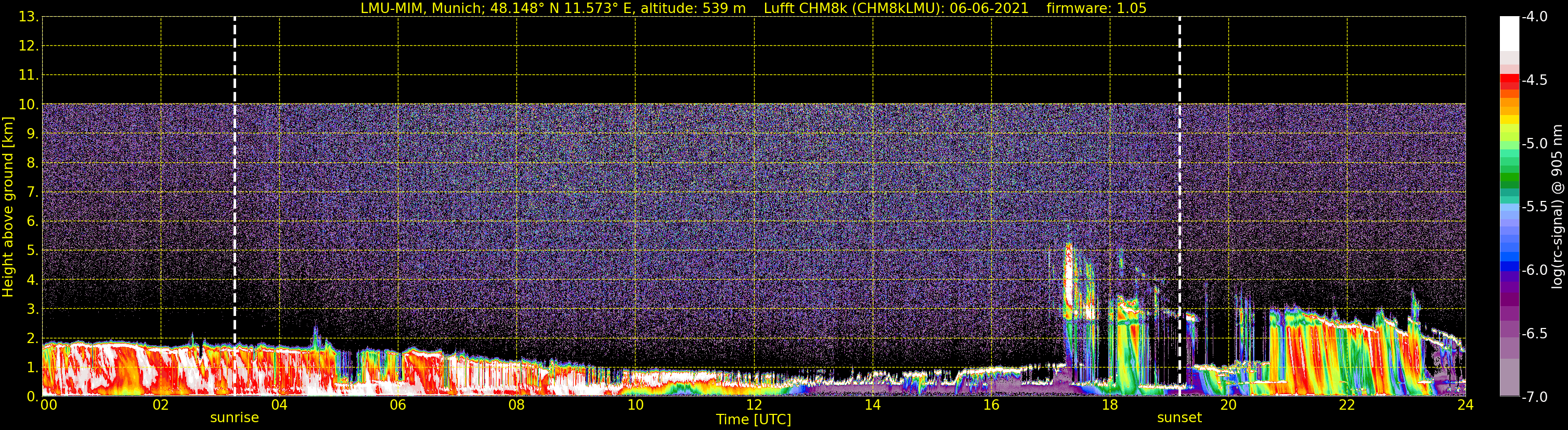Click the '-6.0' colorbar tick label
Screen dimensions: 1568x430
[x=1535, y=270]
